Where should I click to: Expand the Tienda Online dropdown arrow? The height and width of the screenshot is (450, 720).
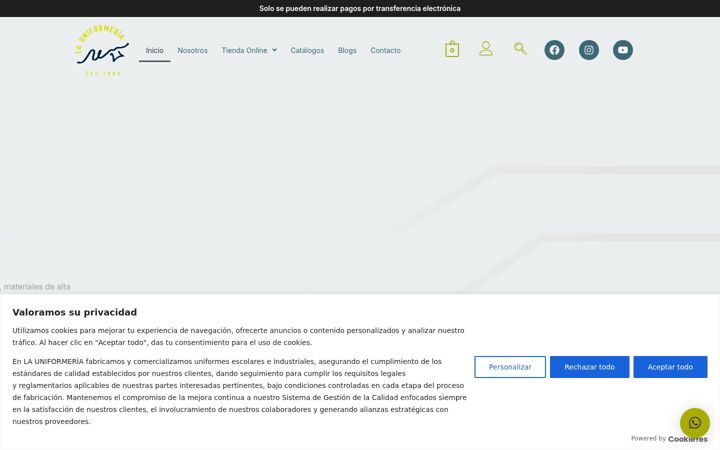coord(275,50)
